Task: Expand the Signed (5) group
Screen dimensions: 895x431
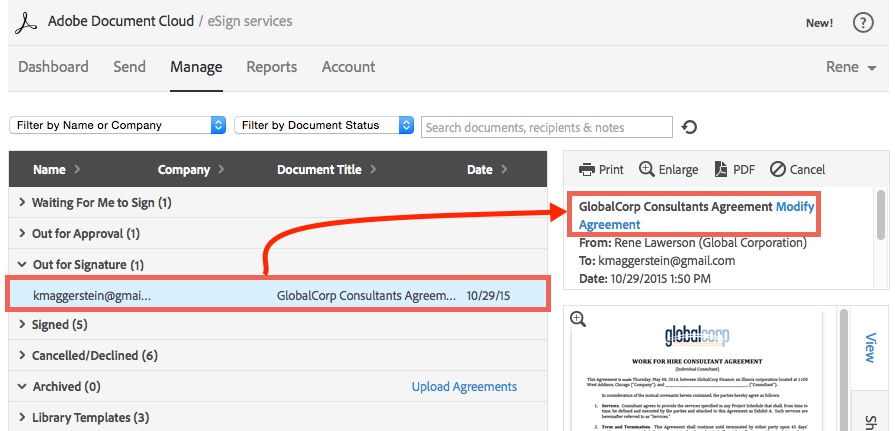Action: point(23,324)
